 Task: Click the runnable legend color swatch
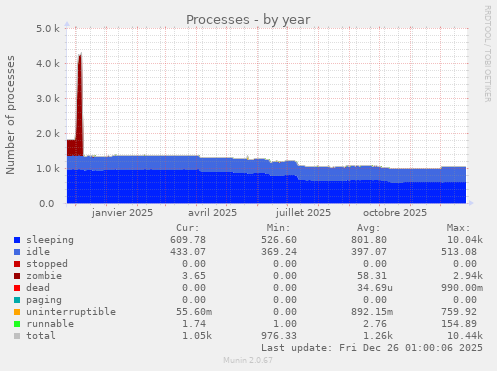[17, 324]
